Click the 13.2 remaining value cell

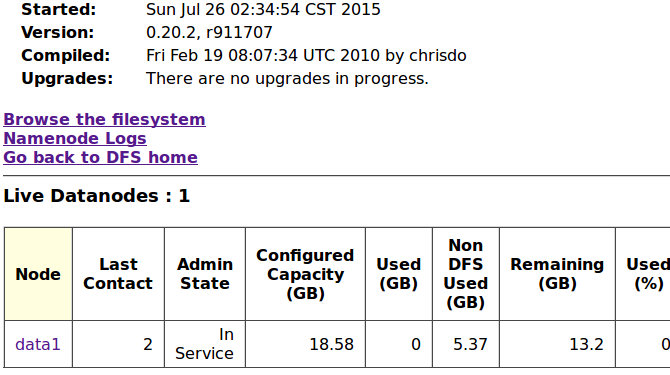pyautogui.click(x=557, y=344)
